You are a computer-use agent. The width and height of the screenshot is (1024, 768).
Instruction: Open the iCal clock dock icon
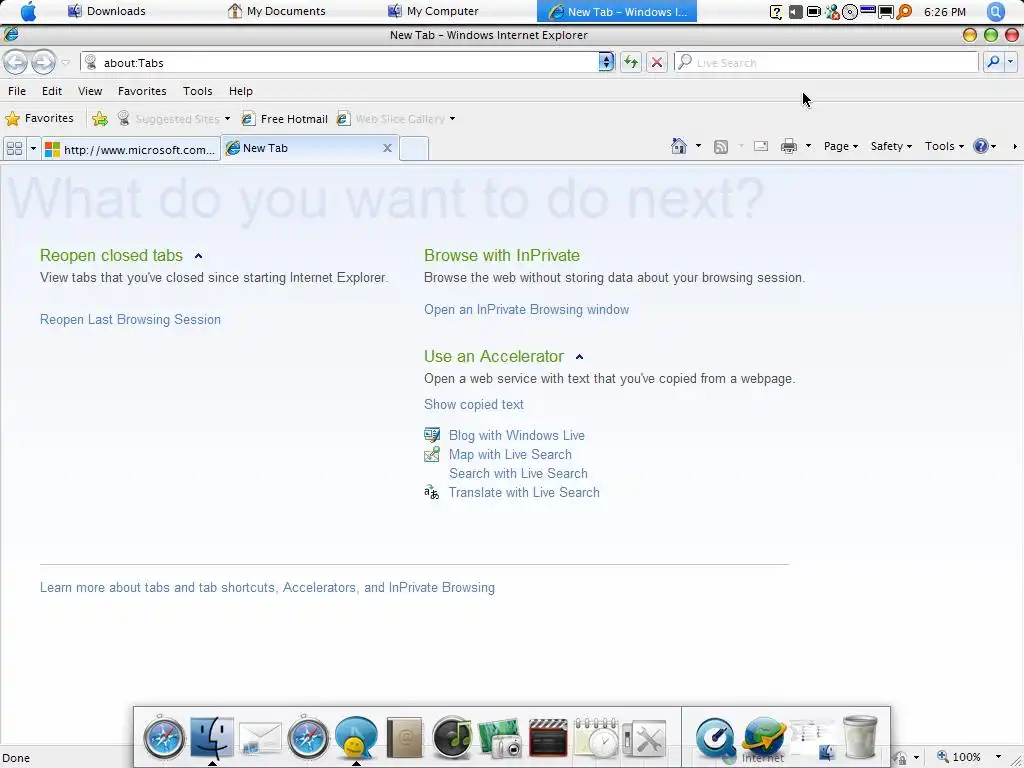click(596, 738)
